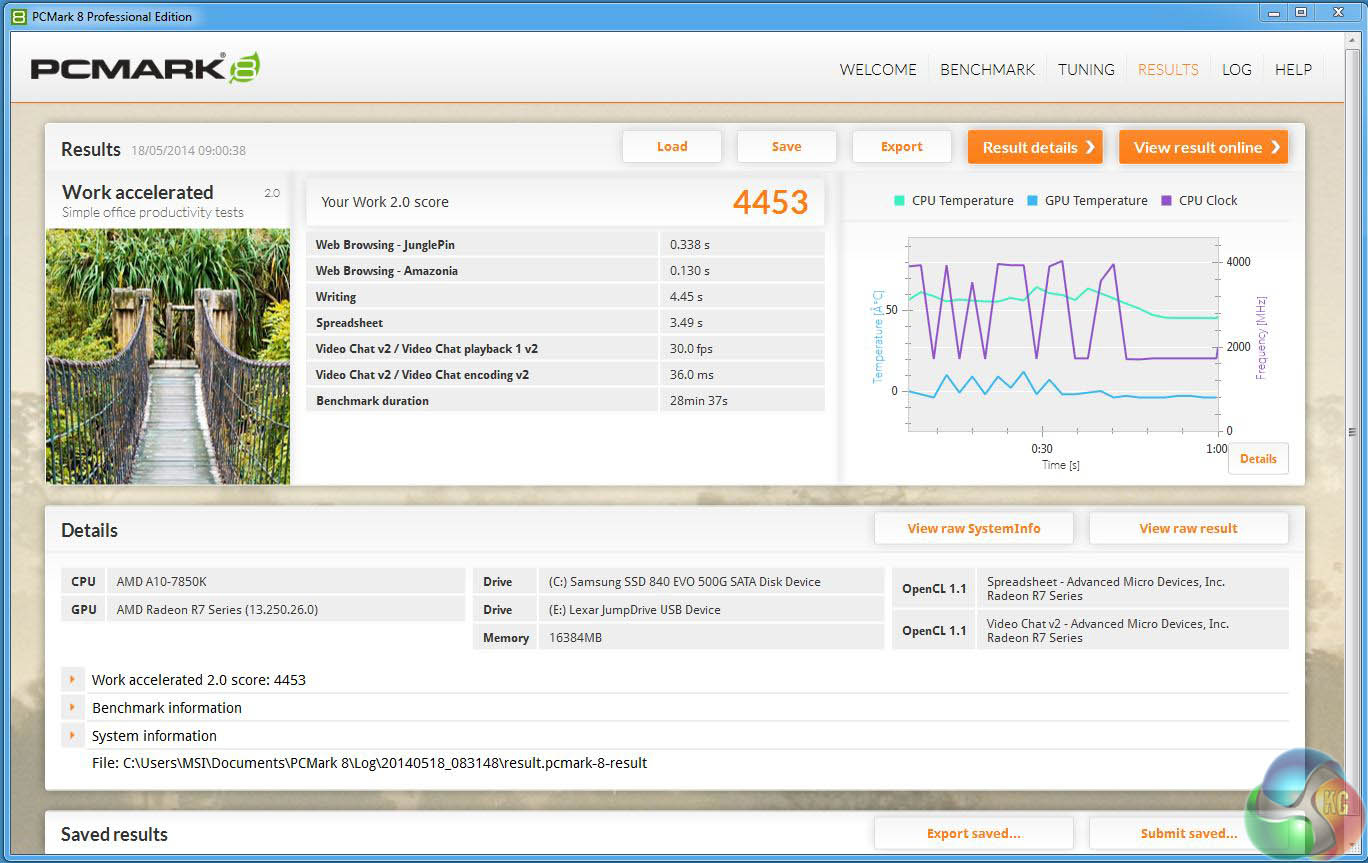Screen dimensions: 1368x863
Task: Save the current result
Action: point(786,147)
